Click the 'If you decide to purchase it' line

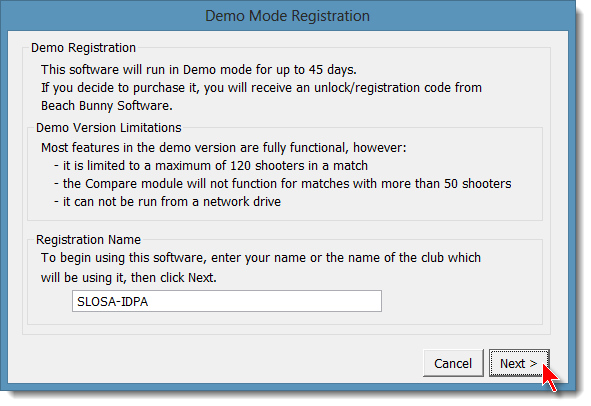click(x=261, y=88)
